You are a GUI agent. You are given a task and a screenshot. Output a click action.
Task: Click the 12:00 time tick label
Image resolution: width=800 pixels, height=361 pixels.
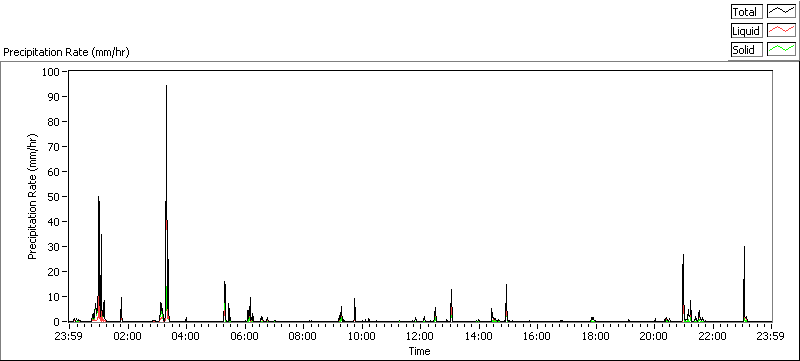click(x=420, y=336)
